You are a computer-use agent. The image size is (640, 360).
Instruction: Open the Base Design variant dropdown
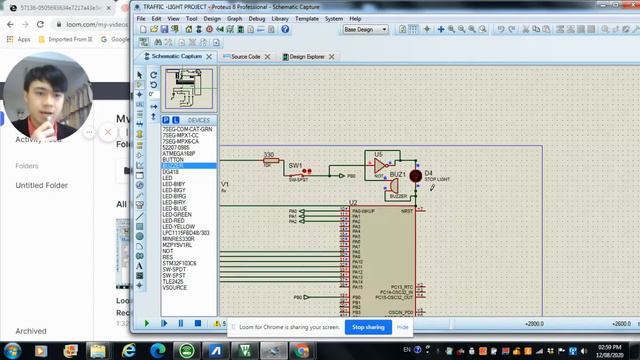(x=365, y=29)
